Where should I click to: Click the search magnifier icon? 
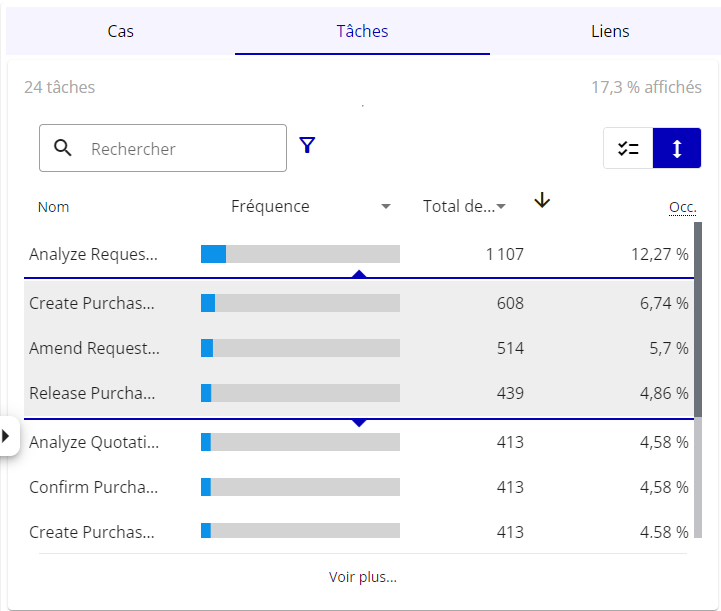[63, 148]
